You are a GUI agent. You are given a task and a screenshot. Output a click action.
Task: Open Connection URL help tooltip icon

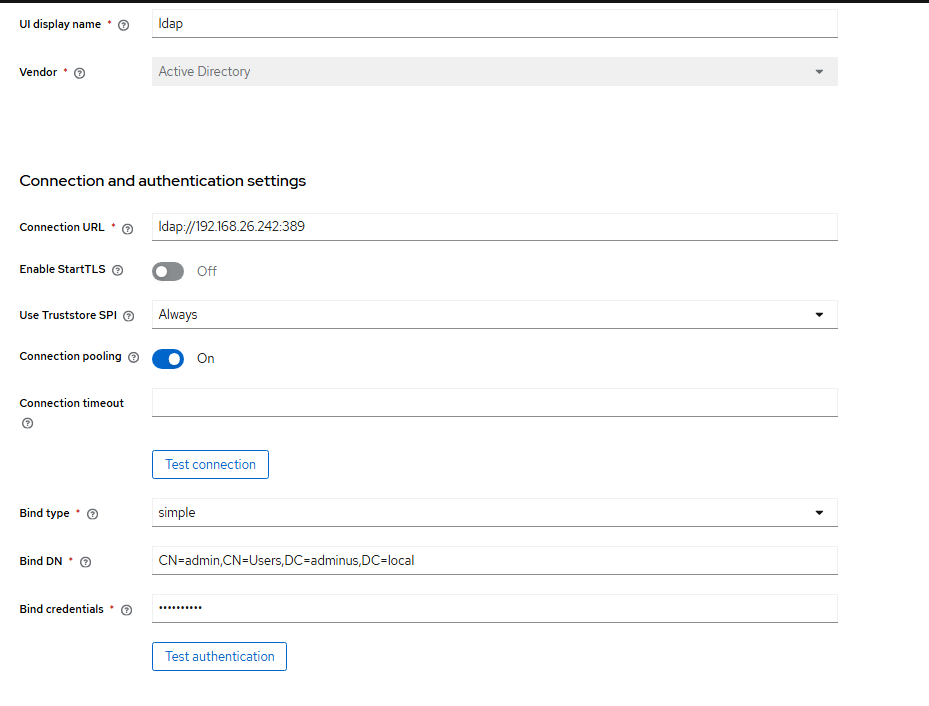click(x=127, y=228)
